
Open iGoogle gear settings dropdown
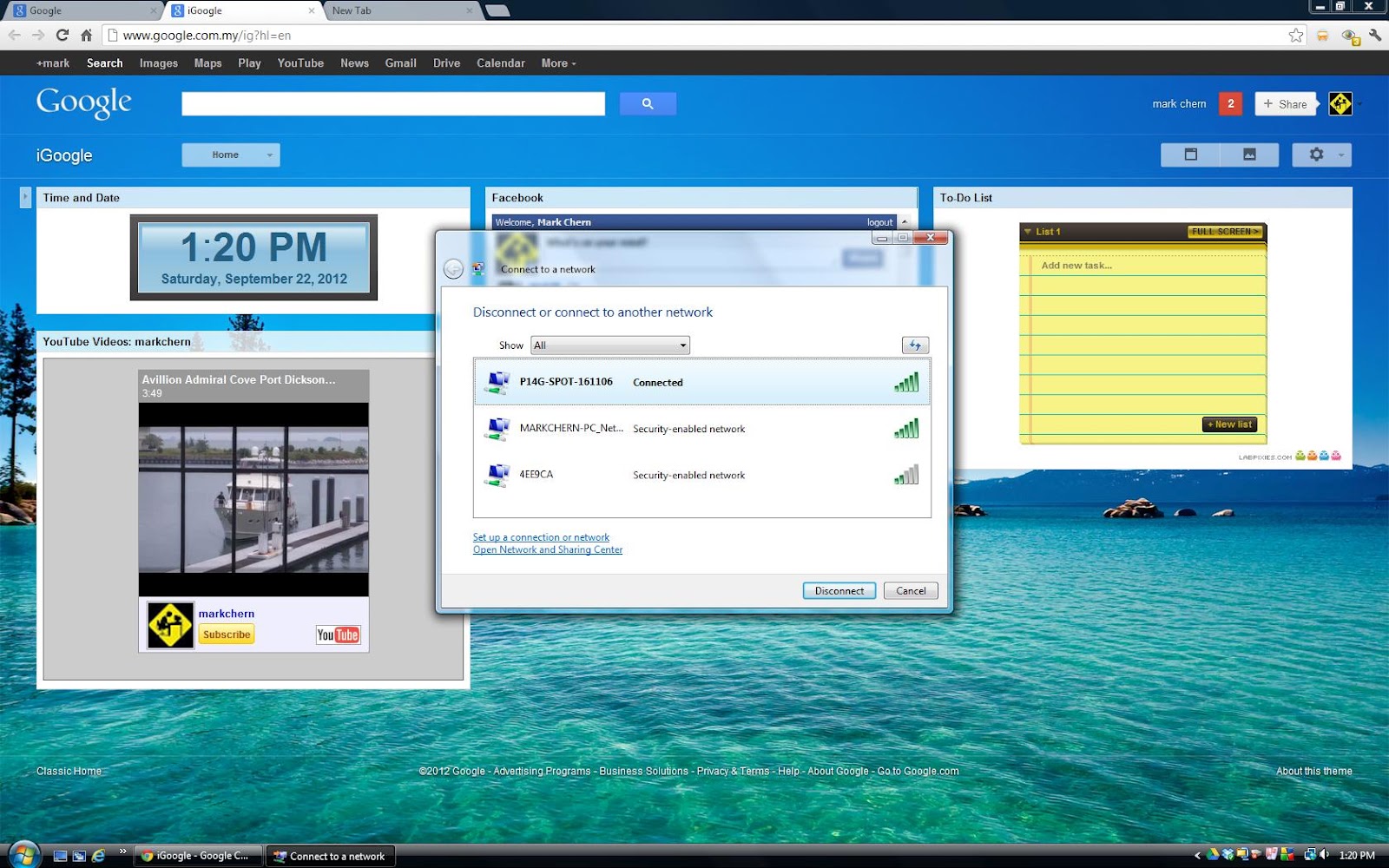(1322, 155)
